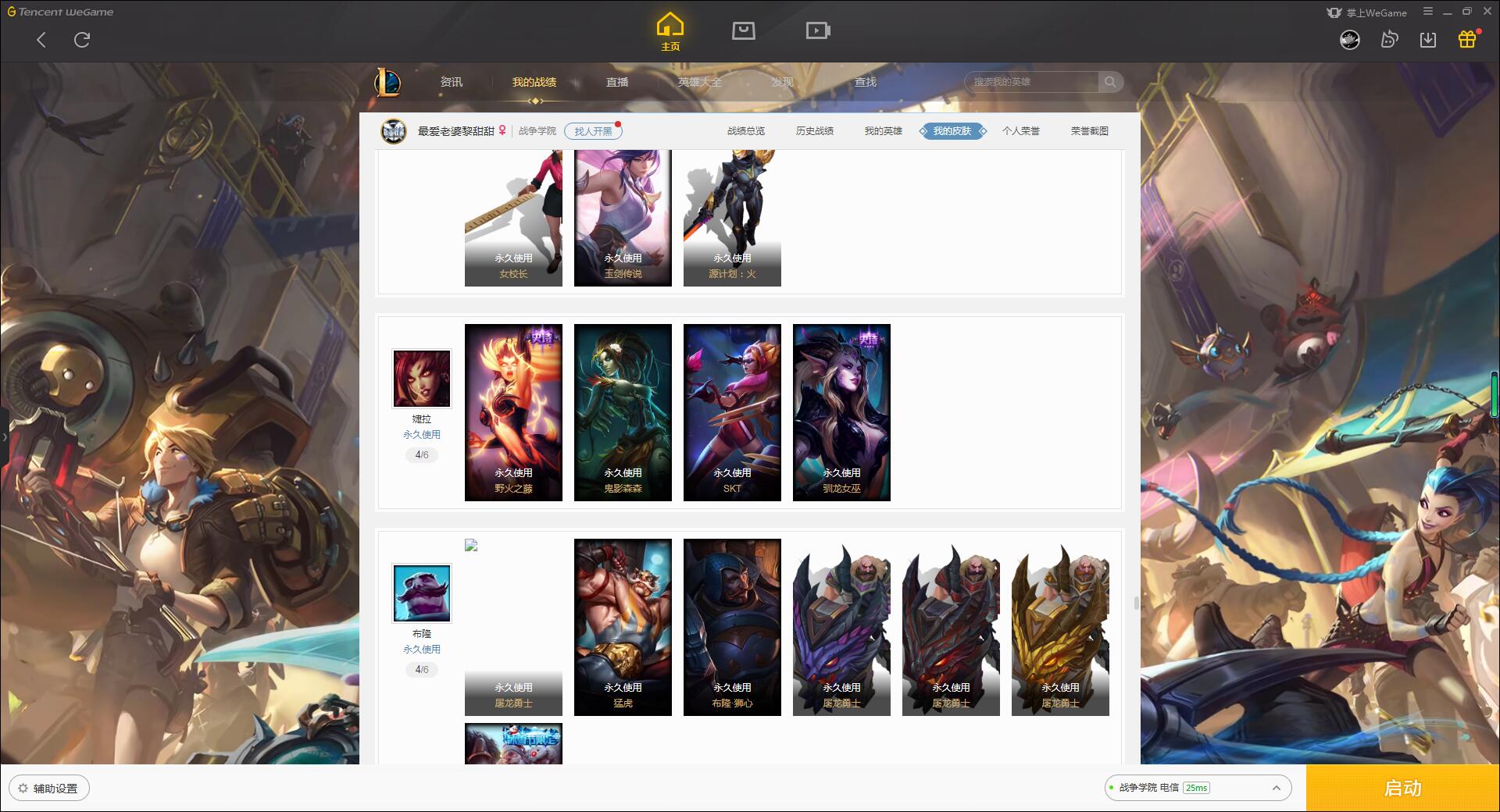
Task: Open the share arrow icon beside the avatar
Action: click(1389, 40)
